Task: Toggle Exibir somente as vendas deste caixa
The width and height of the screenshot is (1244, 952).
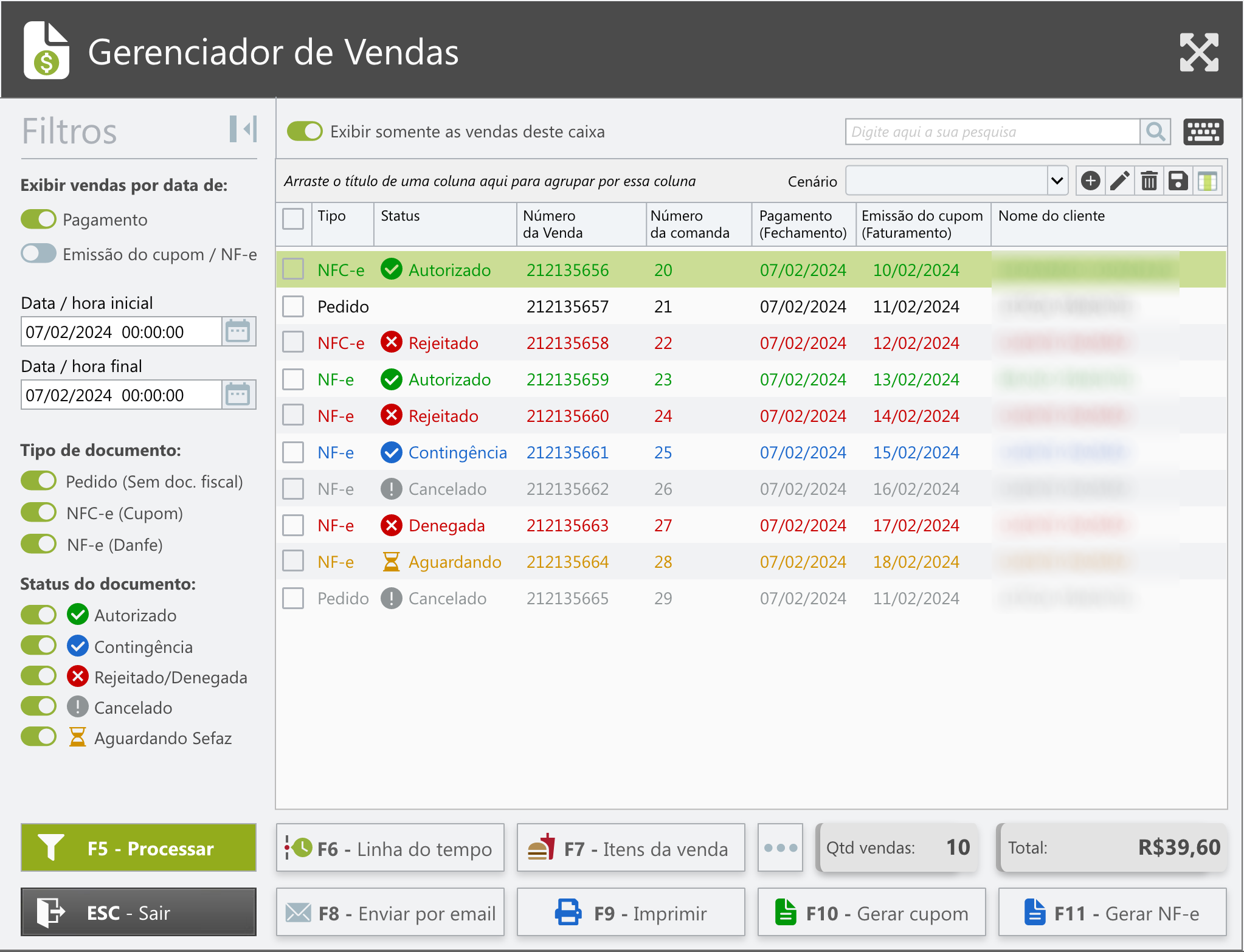Action: click(x=305, y=131)
